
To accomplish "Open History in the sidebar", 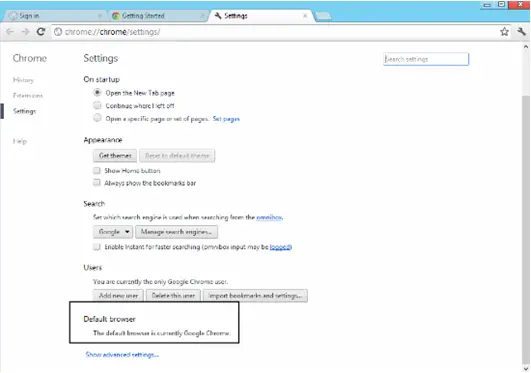I will [x=23, y=80].
